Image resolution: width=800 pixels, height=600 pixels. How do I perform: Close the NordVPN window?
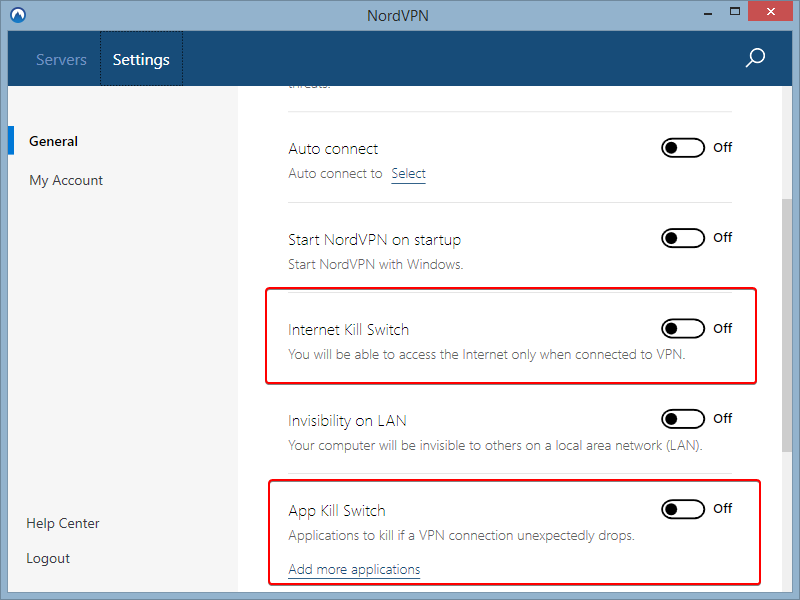[770, 11]
